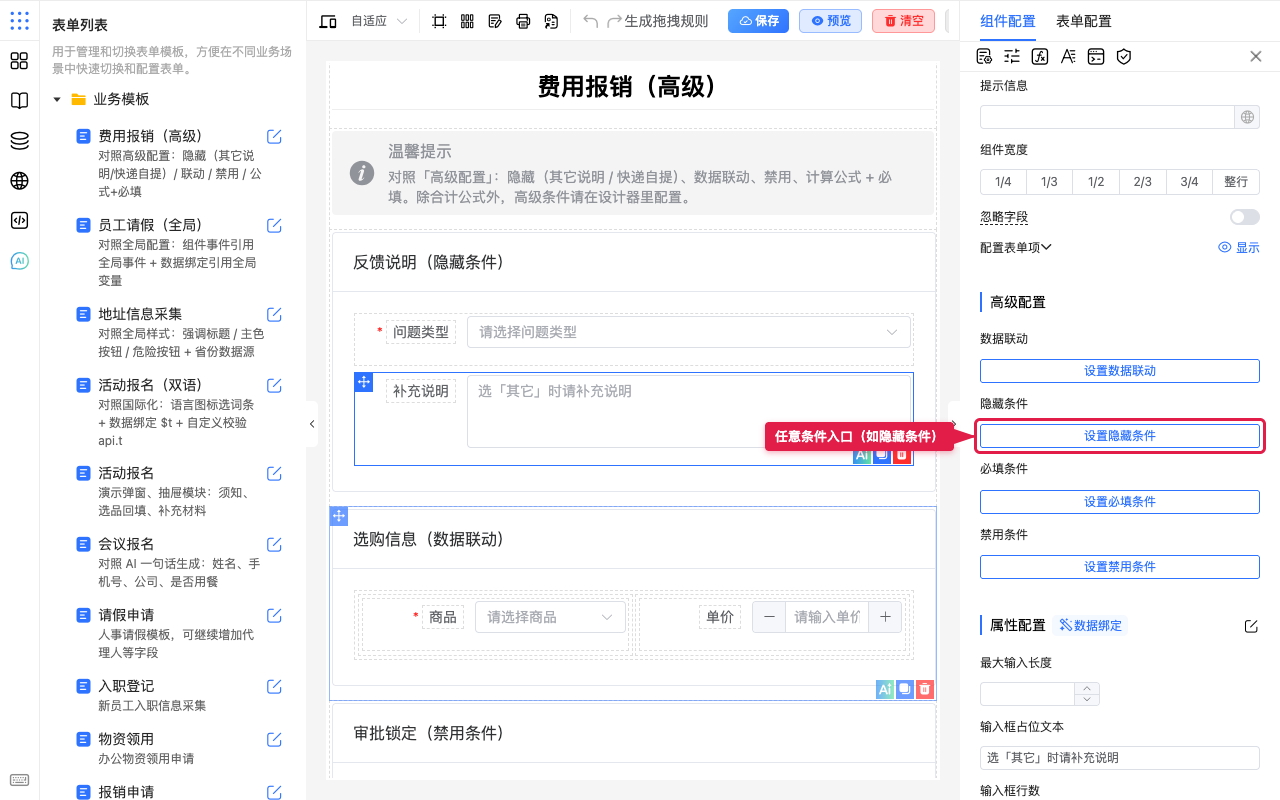1280x800 pixels.
Task: Open the code icon in left sidebar
Action: pos(19,221)
